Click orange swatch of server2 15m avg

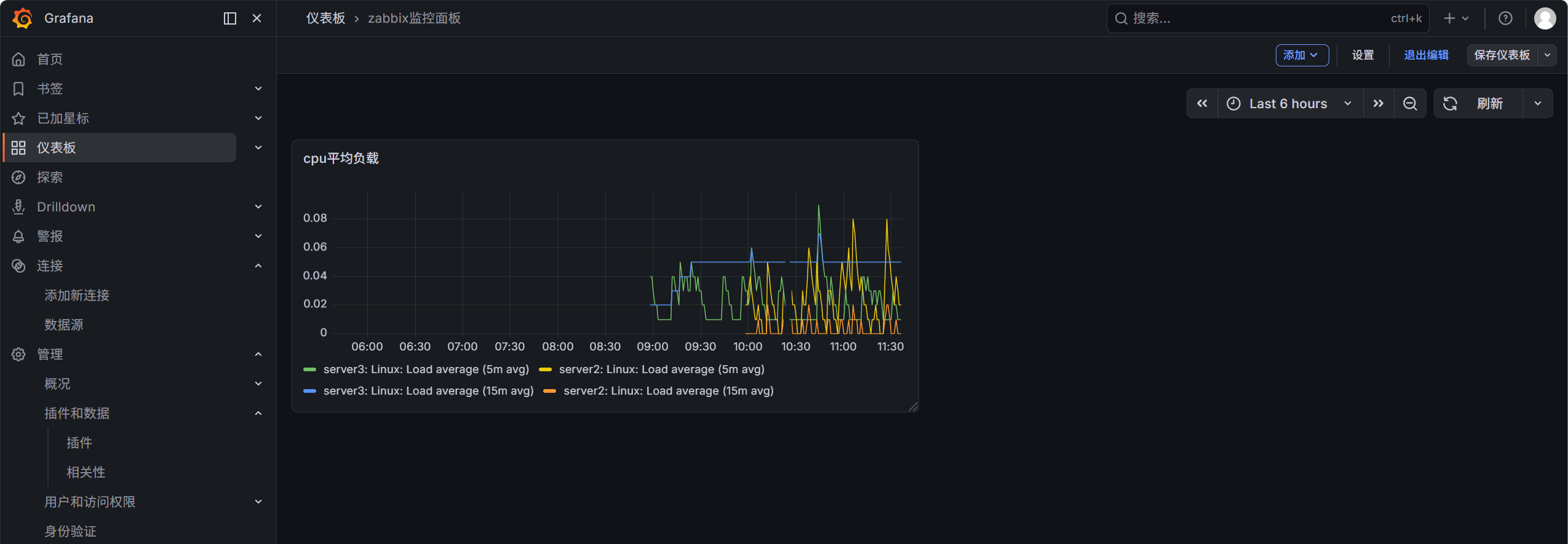click(550, 391)
